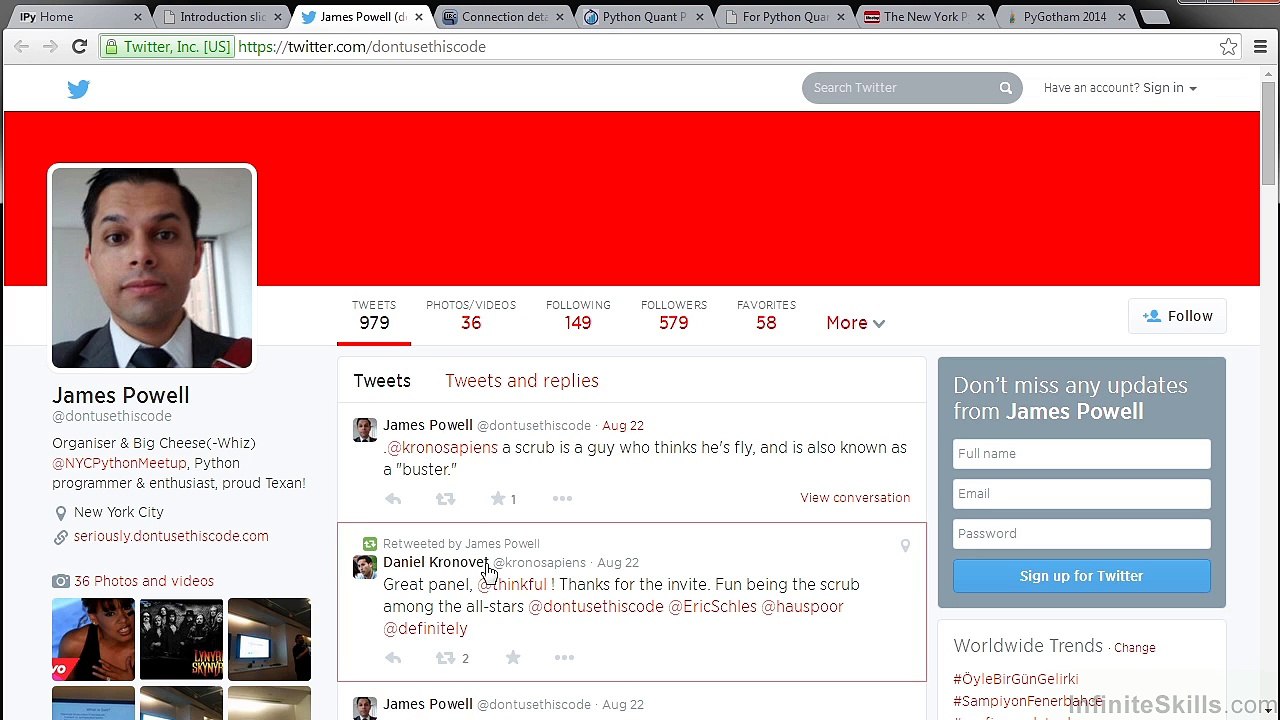
Task: Click the Email signup field
Action: click(x=1081, y=494)
